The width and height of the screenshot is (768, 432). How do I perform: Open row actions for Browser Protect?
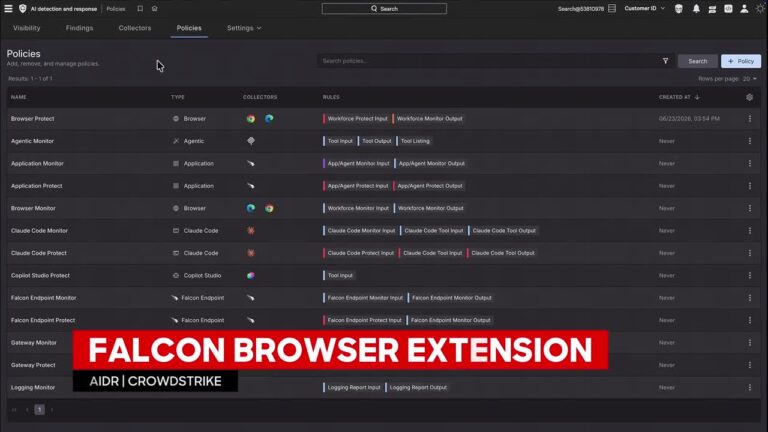pyautogui.click(x=749, y=119)
